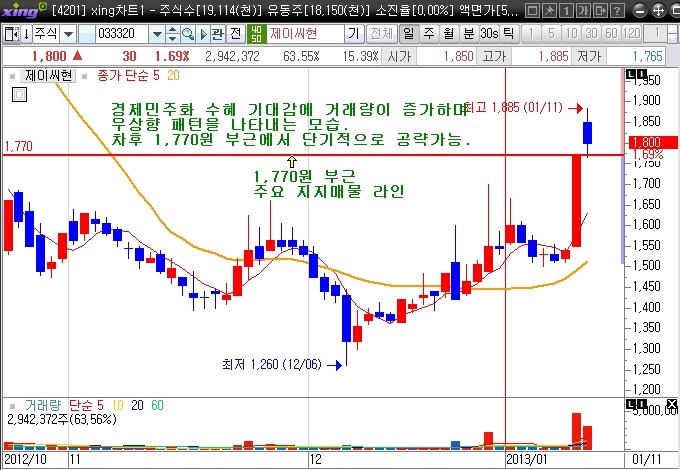
Task: Click the price axis LC icon
Action: pos(636,75)
